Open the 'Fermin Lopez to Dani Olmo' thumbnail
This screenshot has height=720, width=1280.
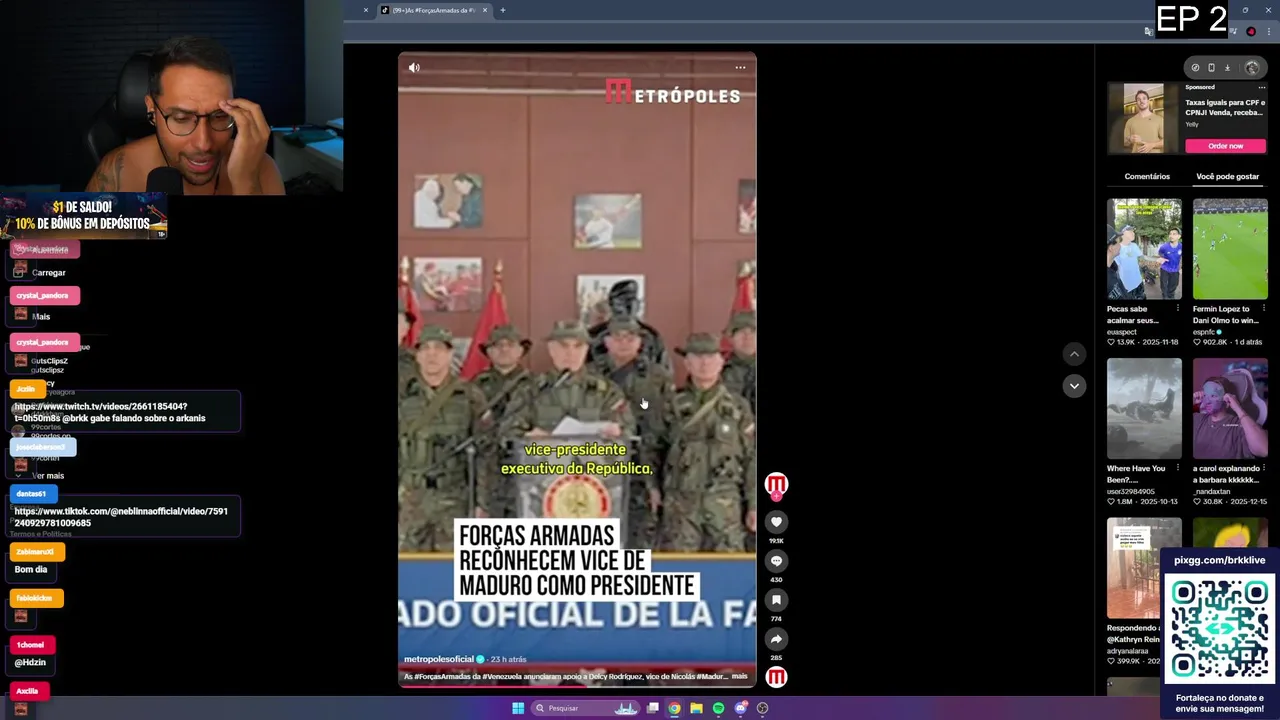pyautogui.click(x=1230, y=249)
